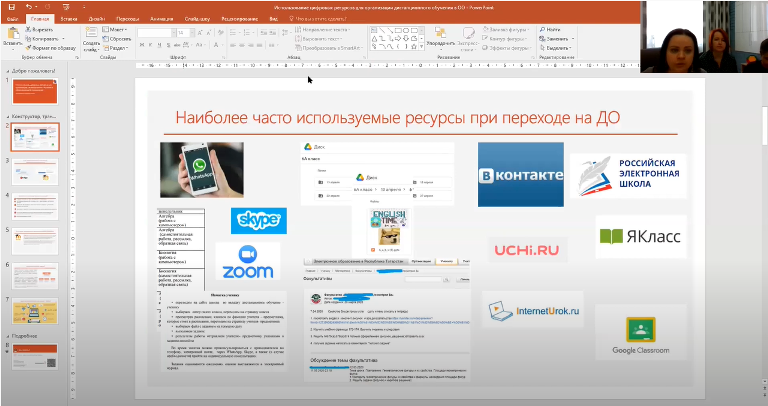The width and height of the screenshot is (768, 406).
Task: Toggle italic formatting (К)
Action: [x=150, y=45]
